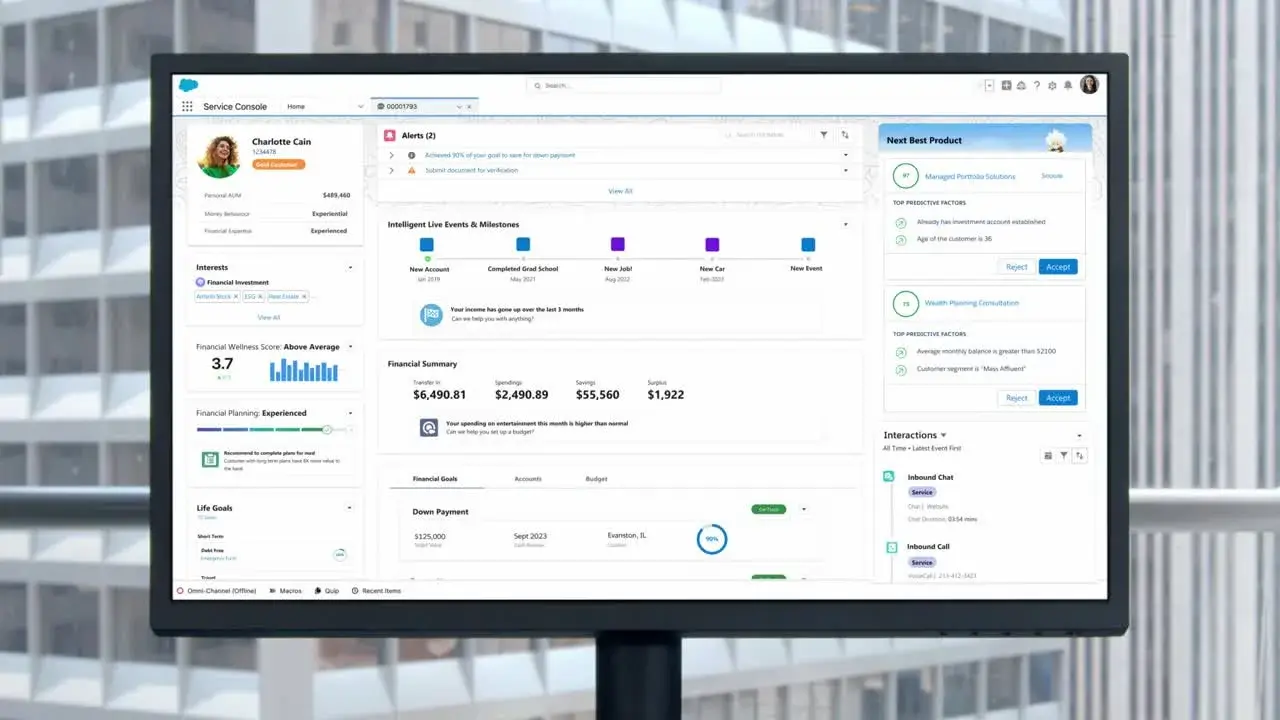1280x720 pixels.
Task: Open the Interactions dropdown arrow
Action: pos(941,435)
